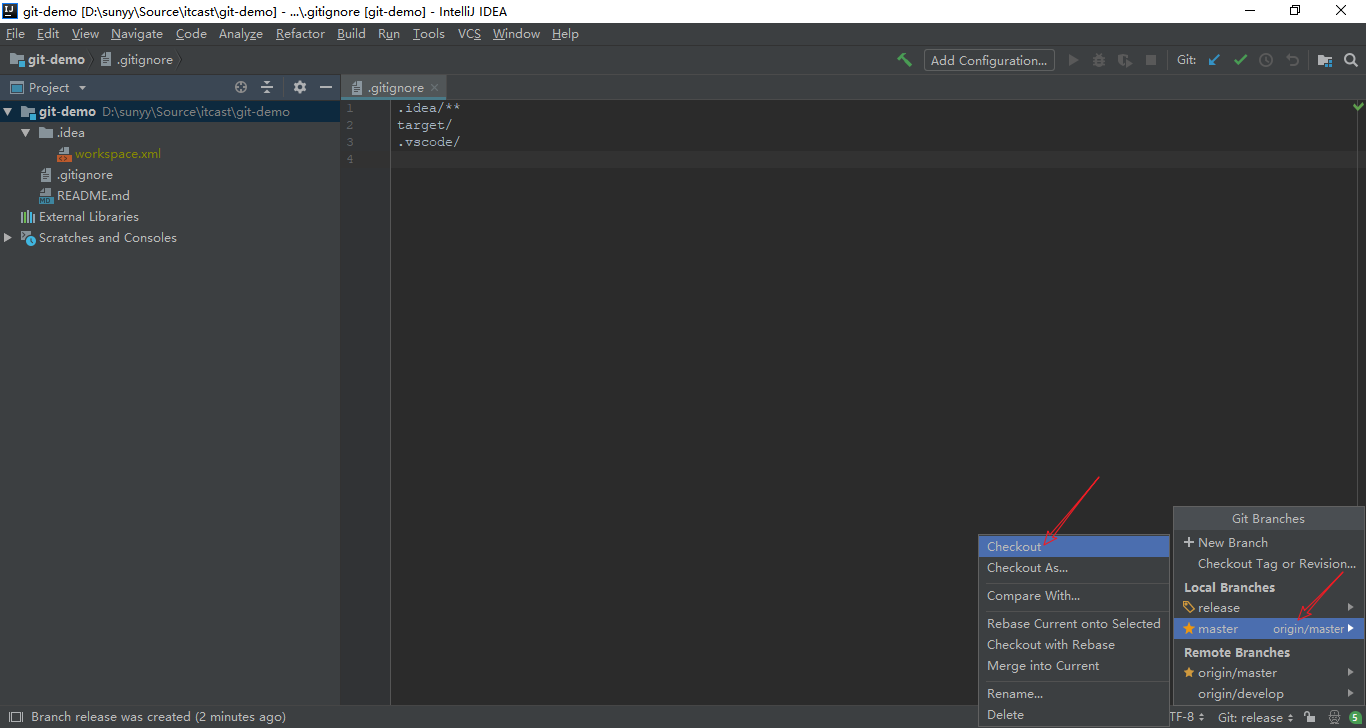The height and width of the screenshot is (728, 1366).
Task: Open the VCS menu
Action: [x=469, y=34]
